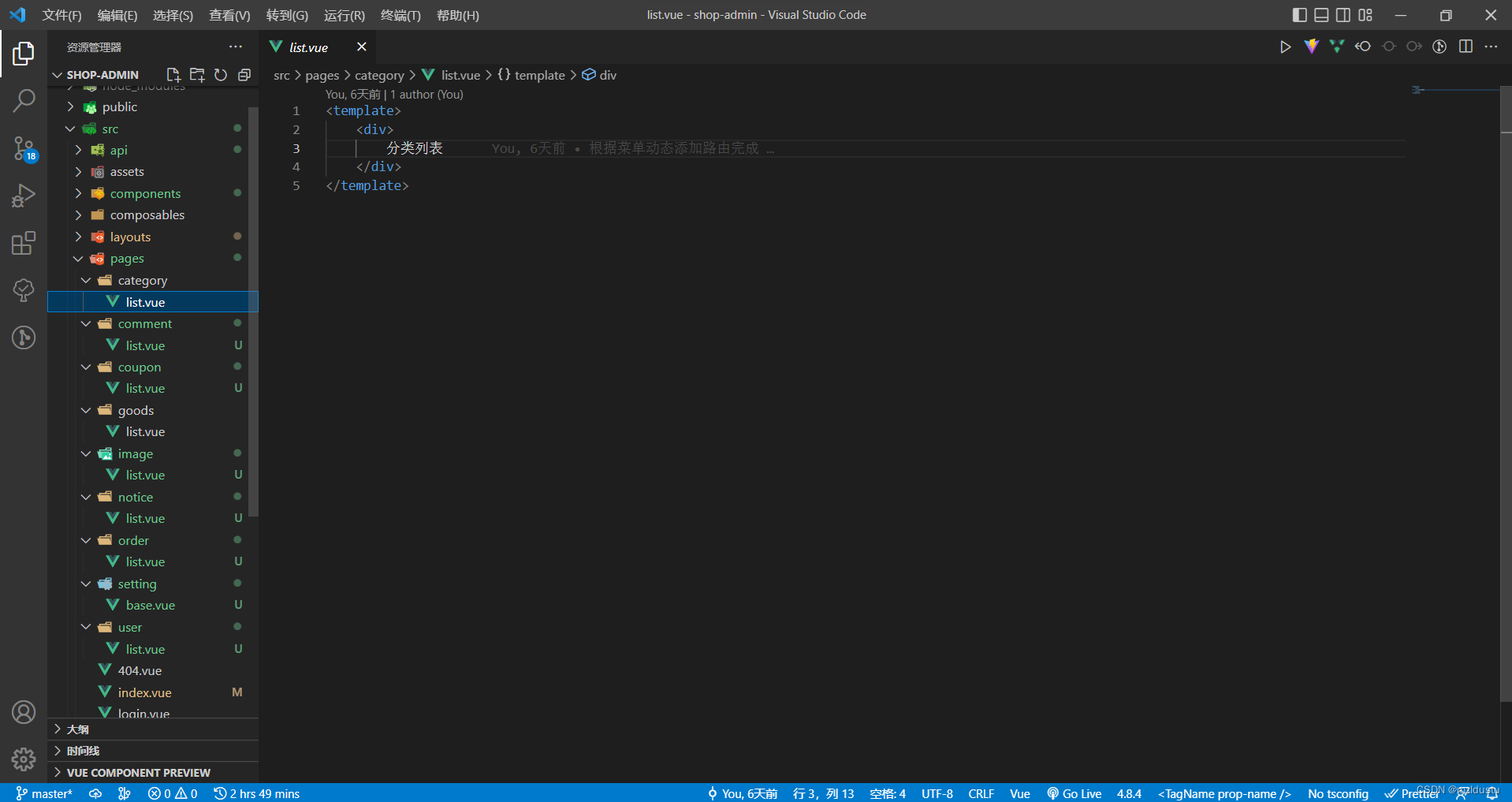1512x802 pixels.
Task: Open the 帮助(H) menu
Action: click(457, 15)
